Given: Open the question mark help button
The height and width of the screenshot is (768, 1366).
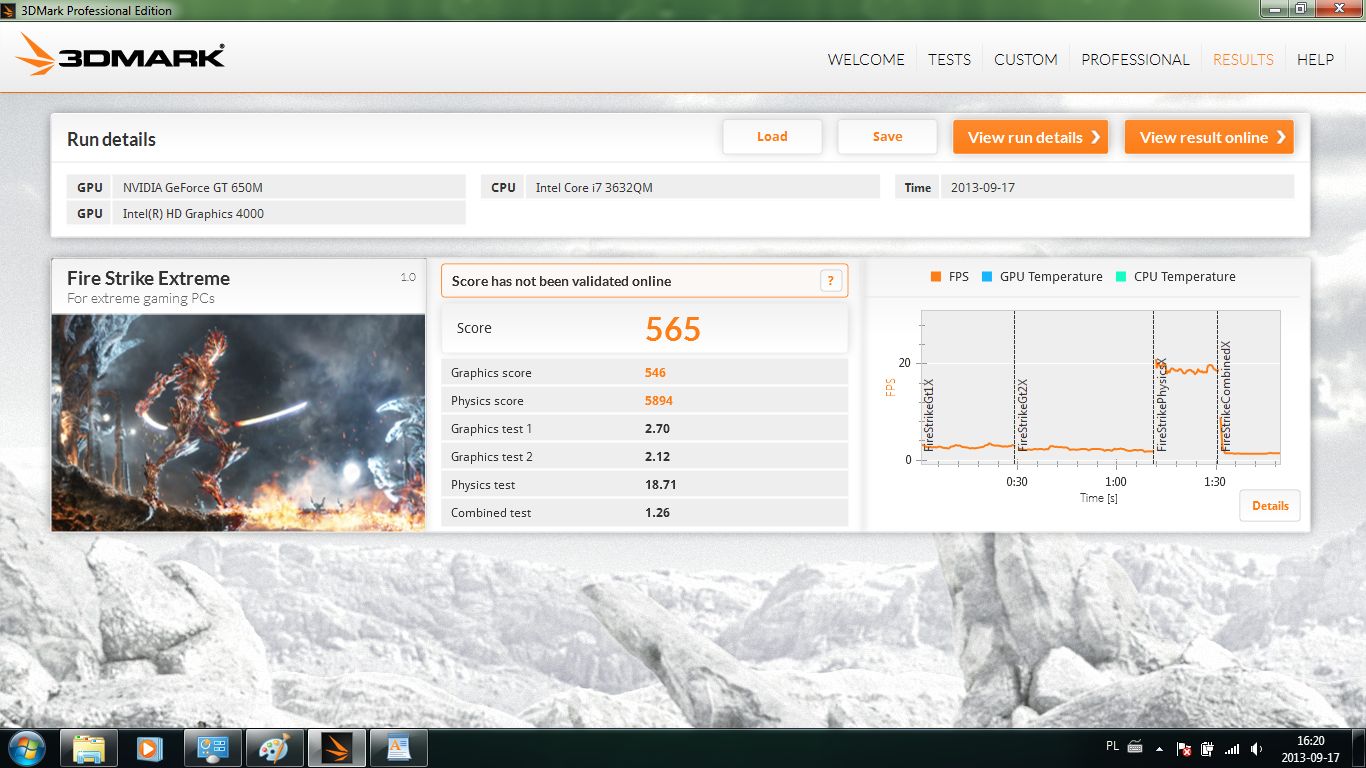Looking at the screenshot, I should click(830, 281).
